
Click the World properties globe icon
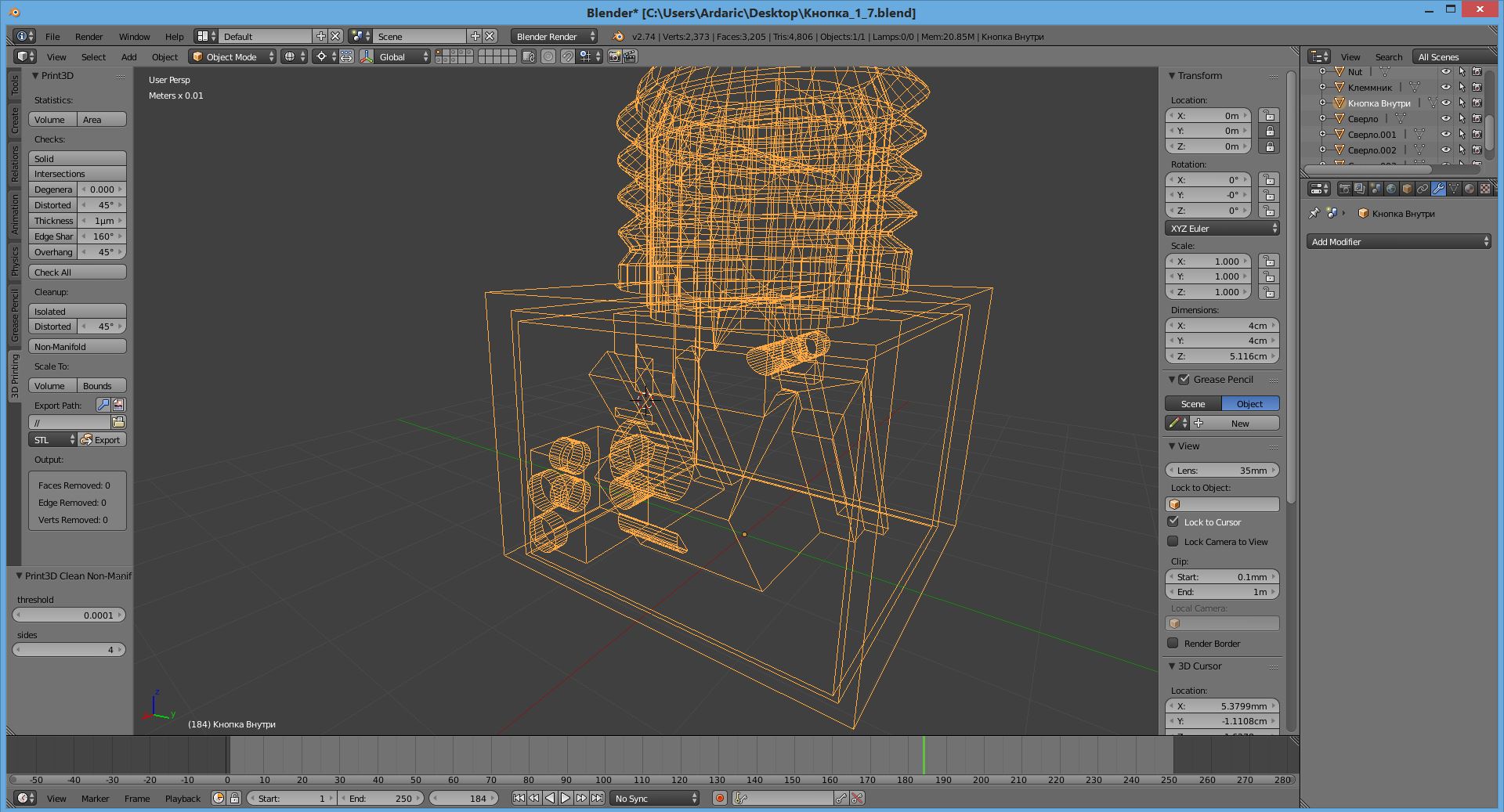pyautogui.click(x=1391, y=189)
